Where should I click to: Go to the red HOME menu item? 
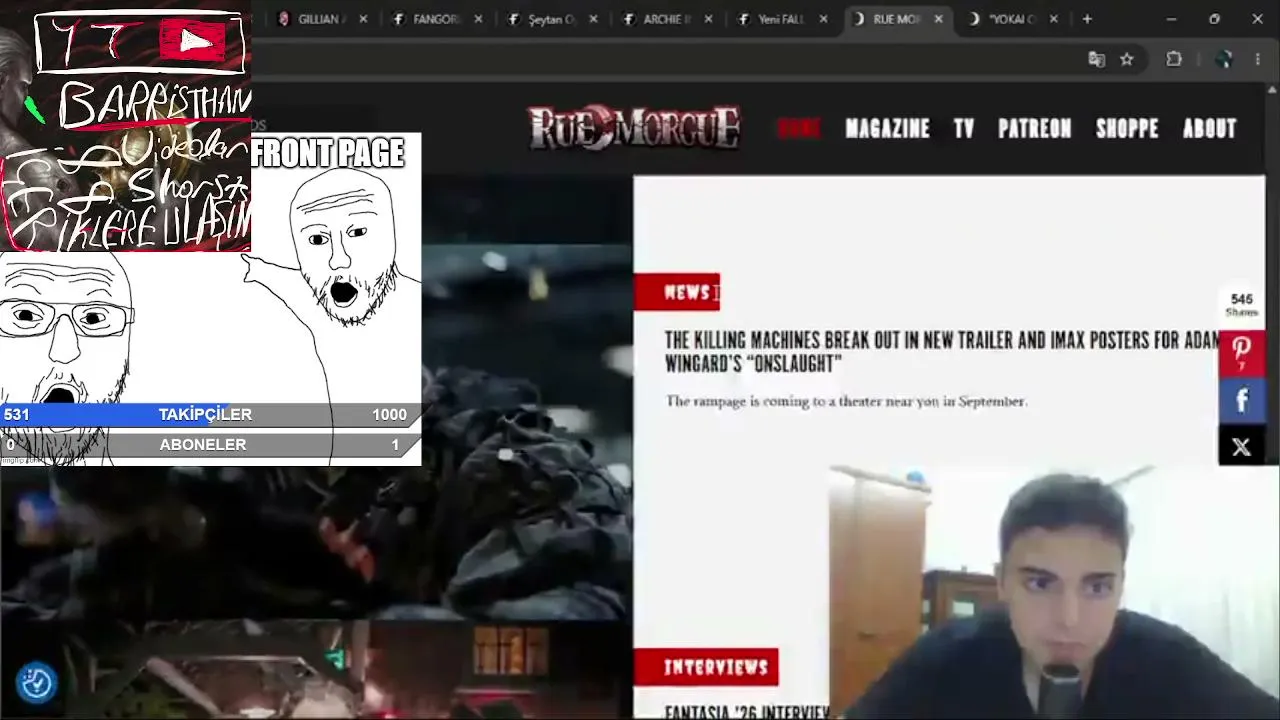799,128
